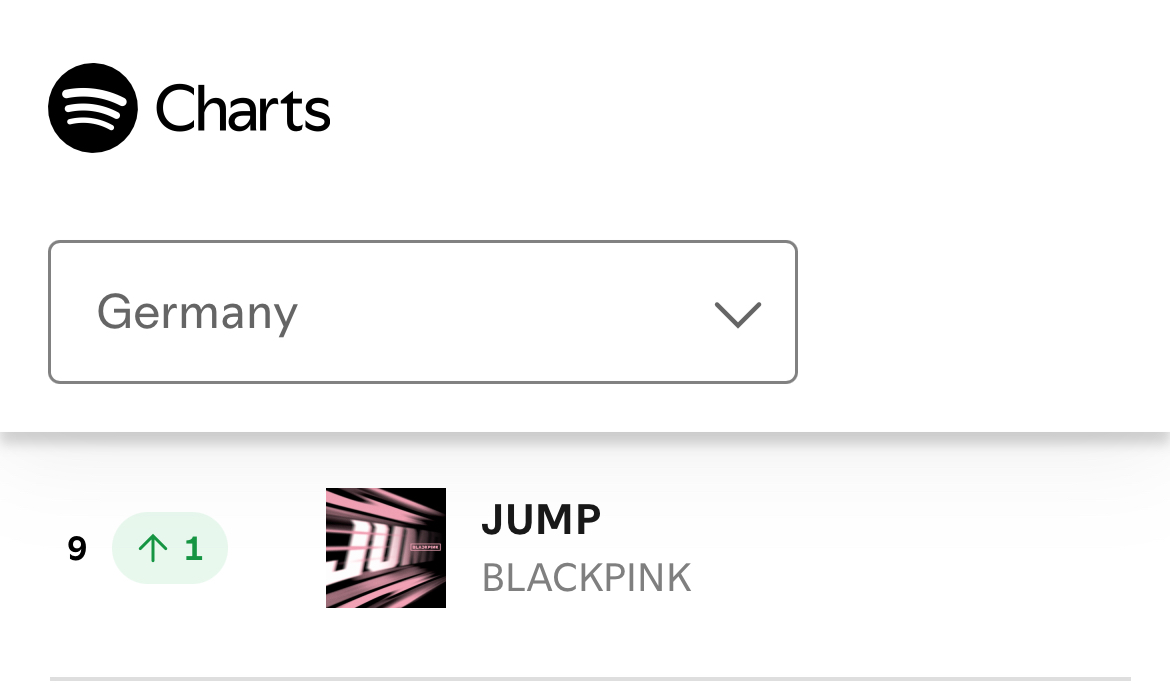This screenshot has height=684, width=1170.
Task: Click the pink label on JUMP artwork
Action: click(410, 548)
